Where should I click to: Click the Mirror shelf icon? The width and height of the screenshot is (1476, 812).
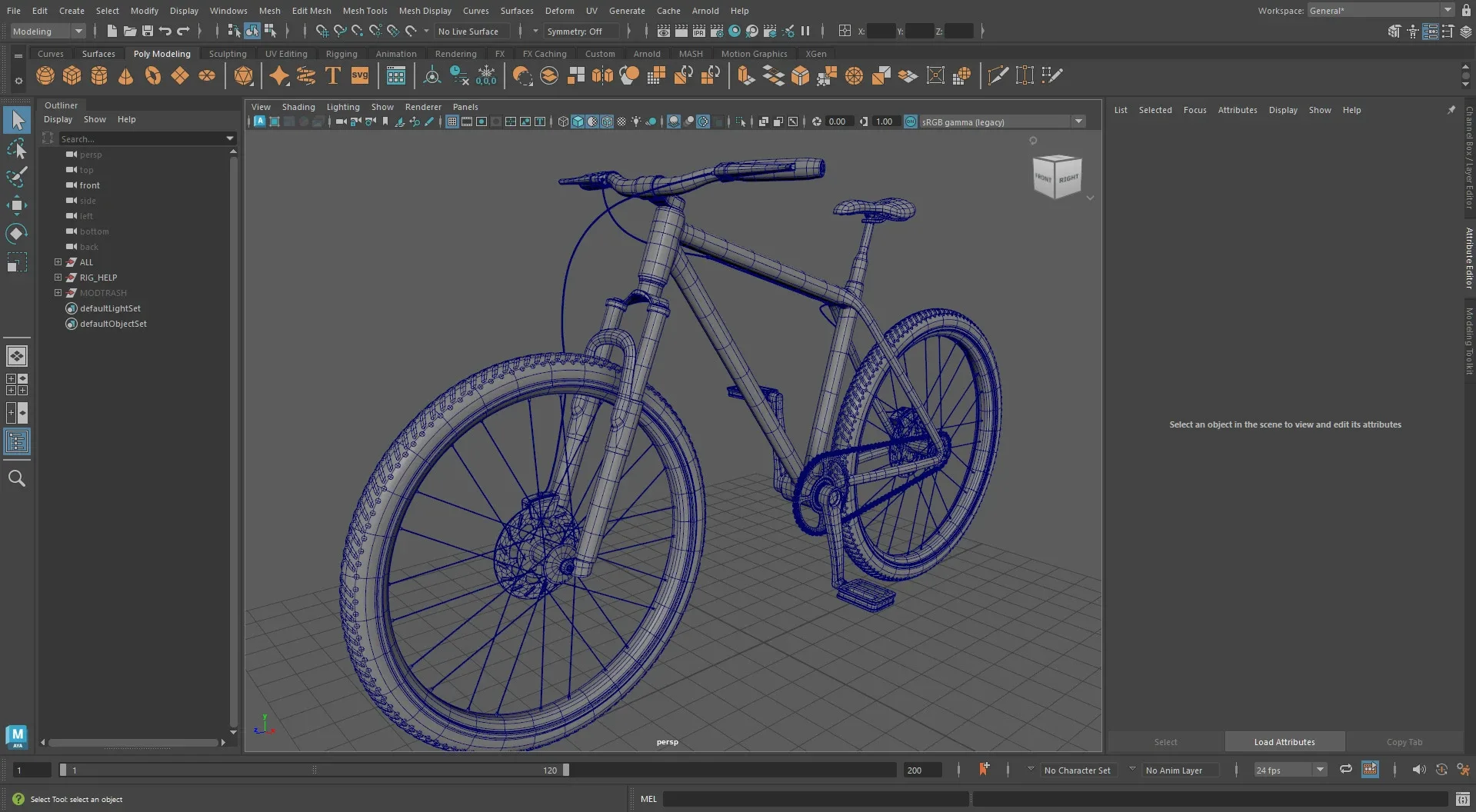(x=603, y=75)
